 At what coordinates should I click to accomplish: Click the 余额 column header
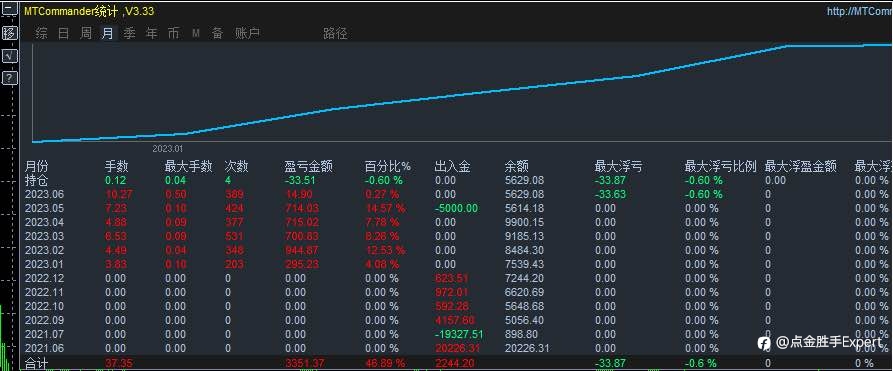tap(517, 166)
